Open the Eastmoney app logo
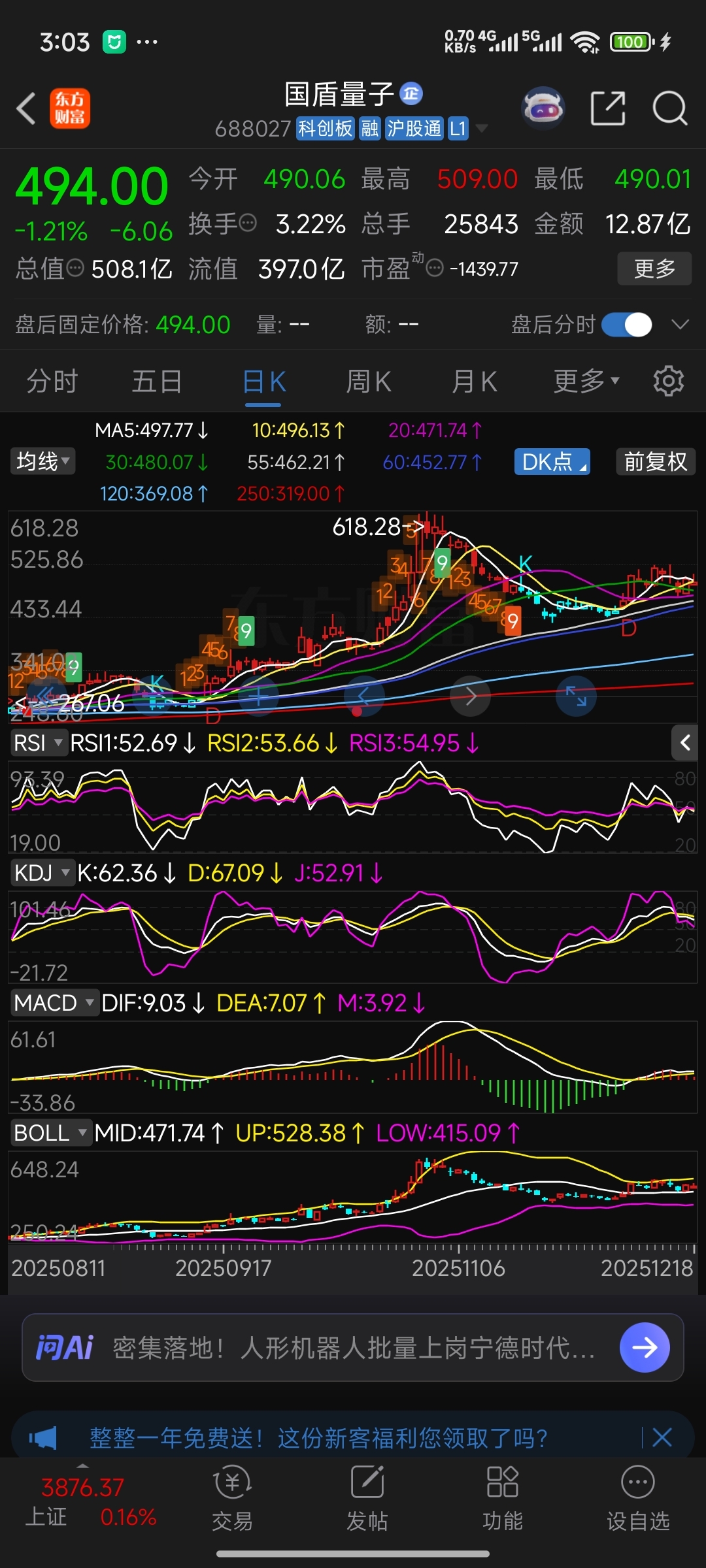The width and height of the screenshot is (706, 1568). (70, 108)
